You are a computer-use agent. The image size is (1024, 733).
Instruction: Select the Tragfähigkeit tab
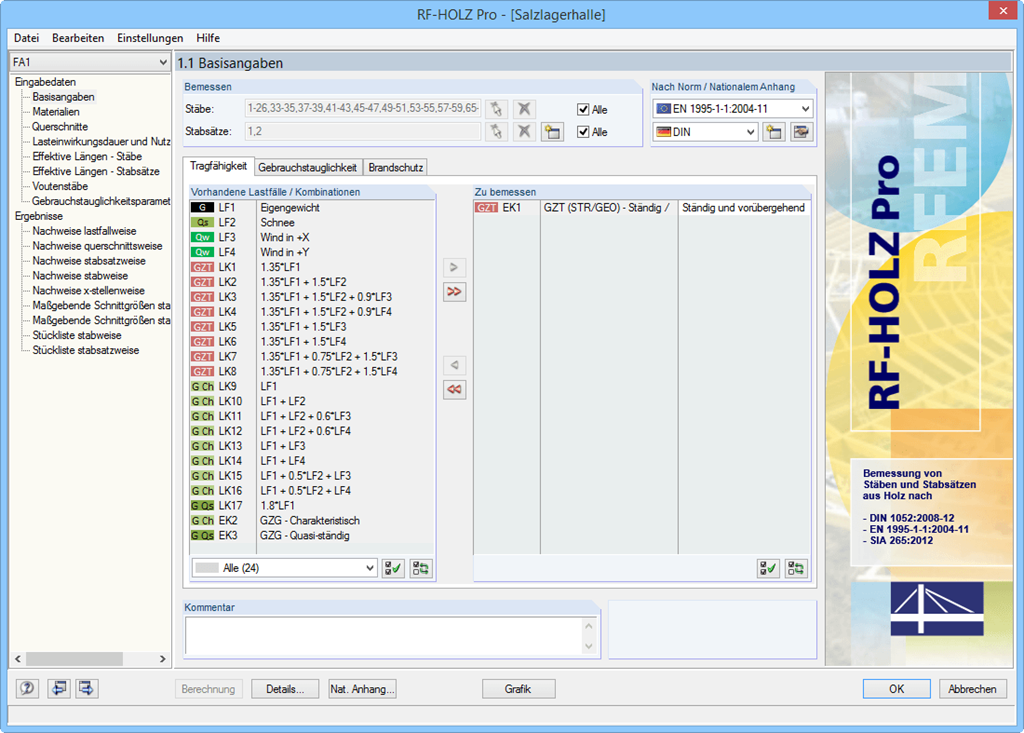point(218,166)
